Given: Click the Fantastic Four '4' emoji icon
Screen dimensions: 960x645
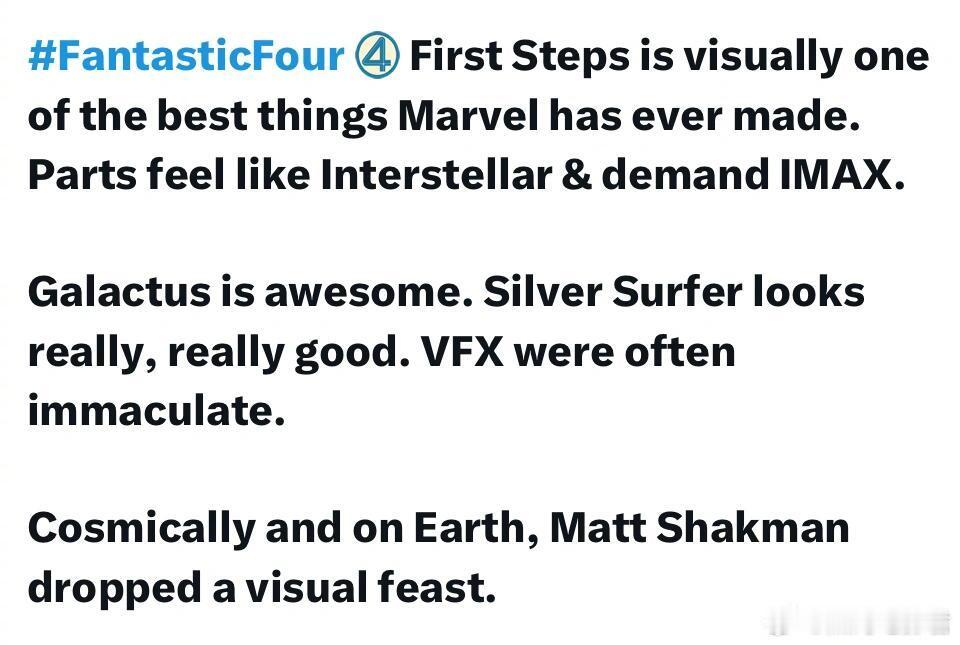Looking at the screenshot, I should (x=377, y=56).
